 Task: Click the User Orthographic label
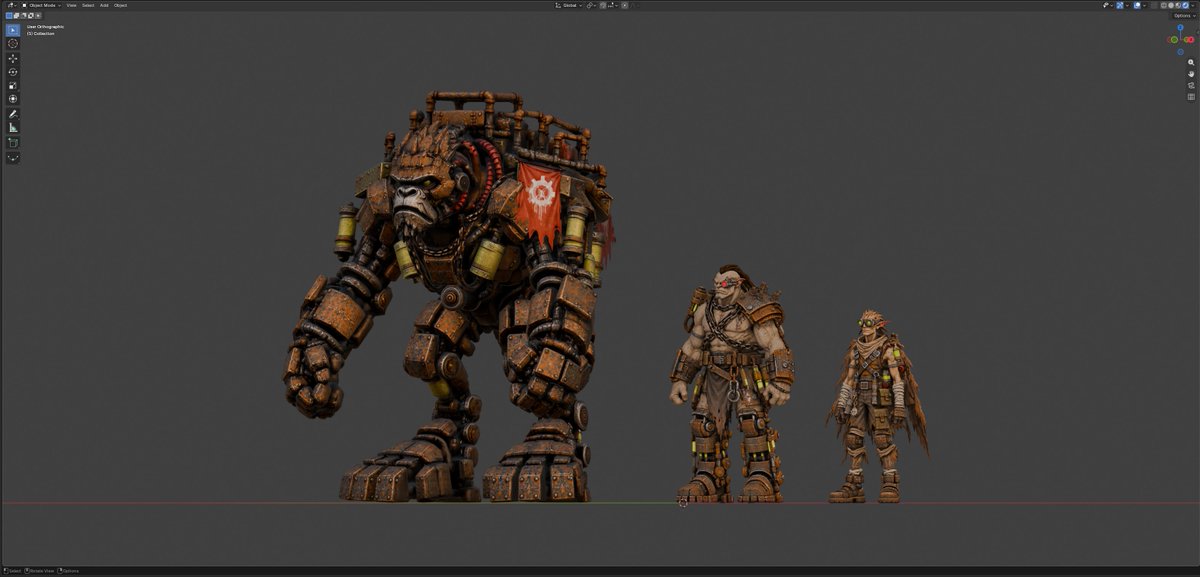tap(45, 26)
